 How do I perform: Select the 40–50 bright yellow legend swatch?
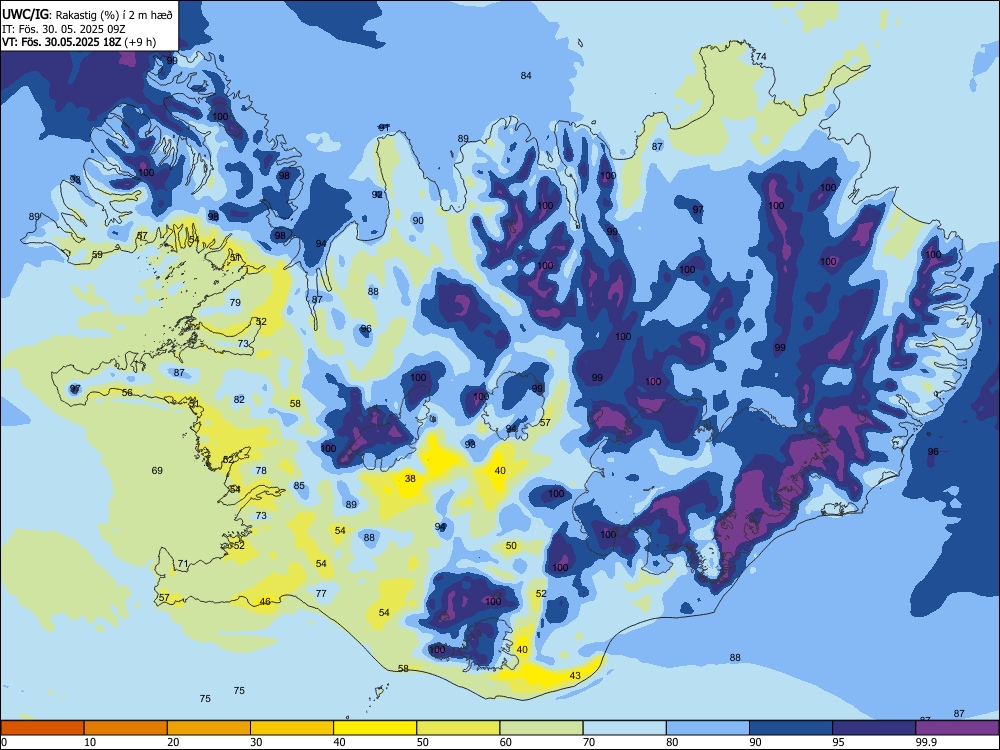coord(375,728)
